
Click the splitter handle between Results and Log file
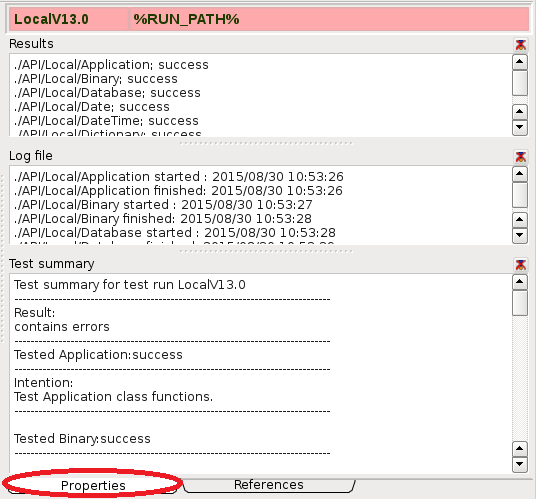click(x=266, y=143)
